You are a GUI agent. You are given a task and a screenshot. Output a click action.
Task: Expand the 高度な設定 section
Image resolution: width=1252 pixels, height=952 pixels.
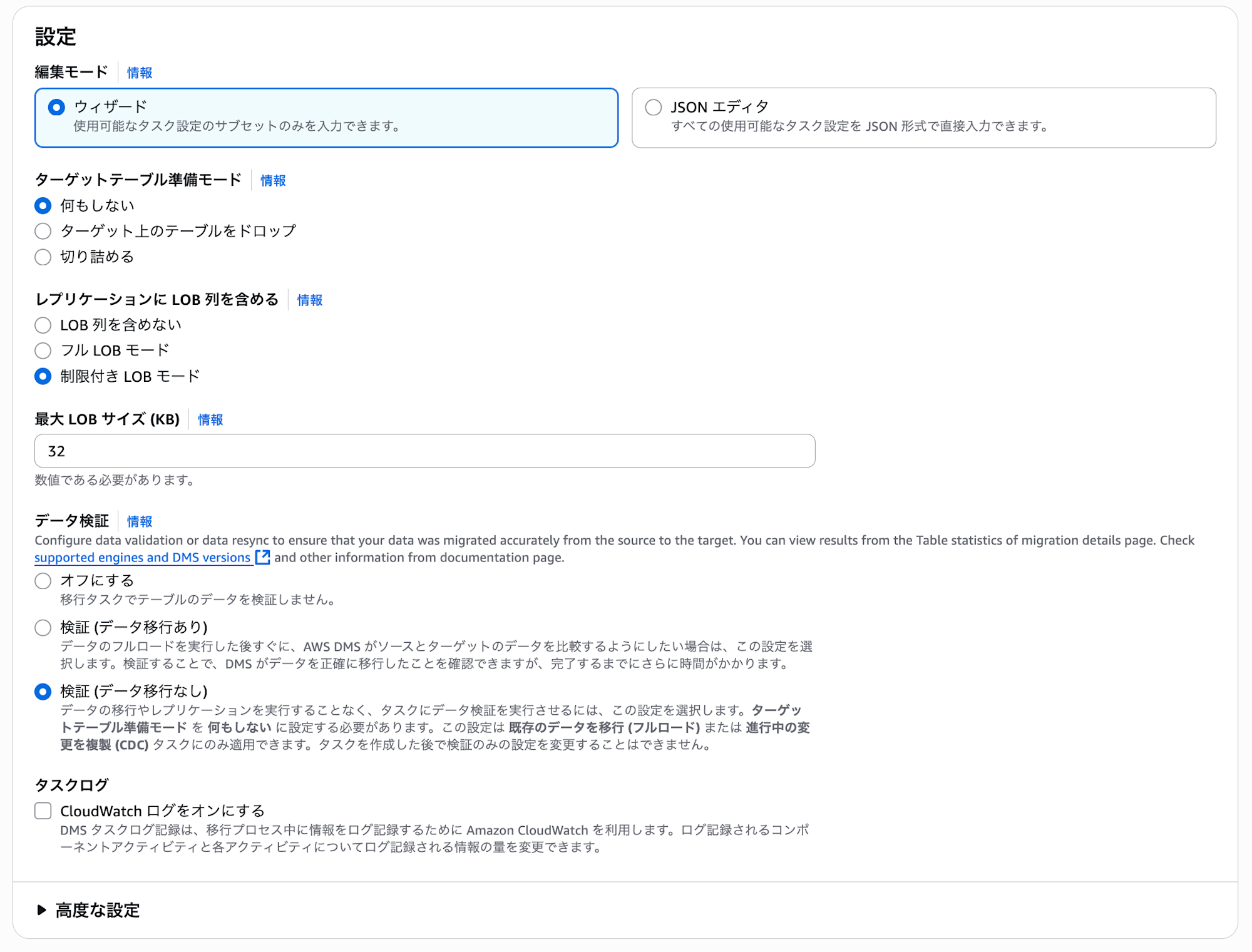click(88, 910)
